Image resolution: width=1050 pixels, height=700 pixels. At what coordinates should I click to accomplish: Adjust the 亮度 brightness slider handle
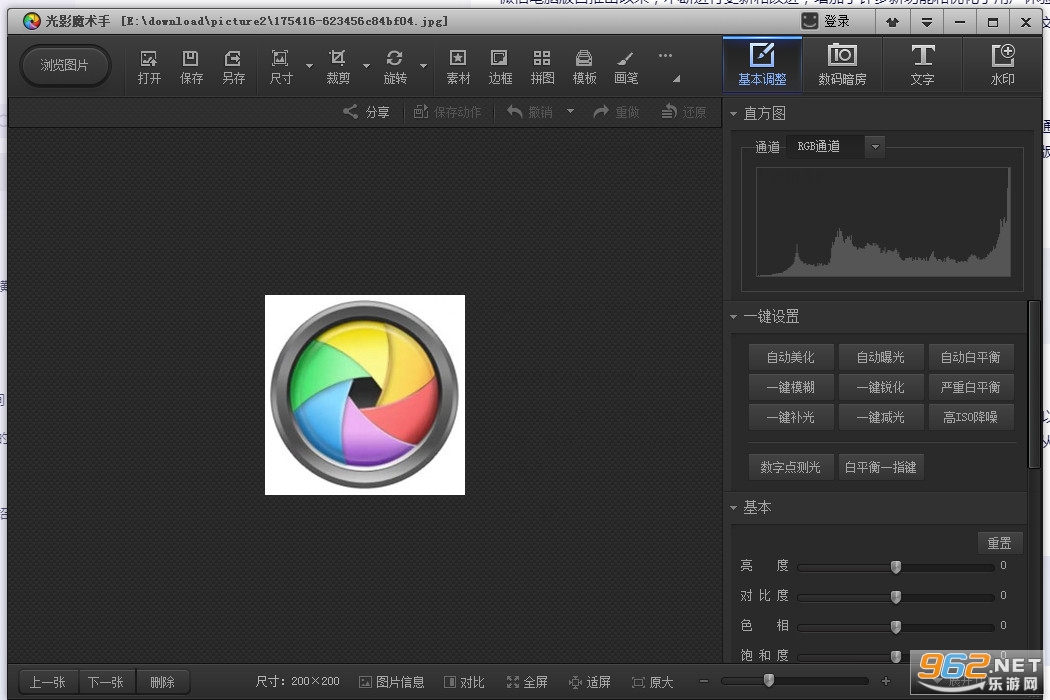[x=895, y=567]
